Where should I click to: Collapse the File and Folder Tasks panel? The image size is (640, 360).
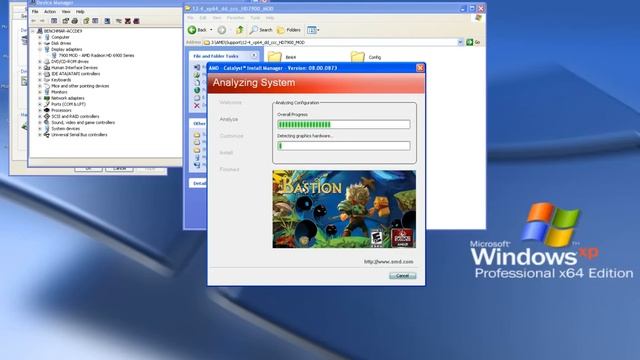254,56
